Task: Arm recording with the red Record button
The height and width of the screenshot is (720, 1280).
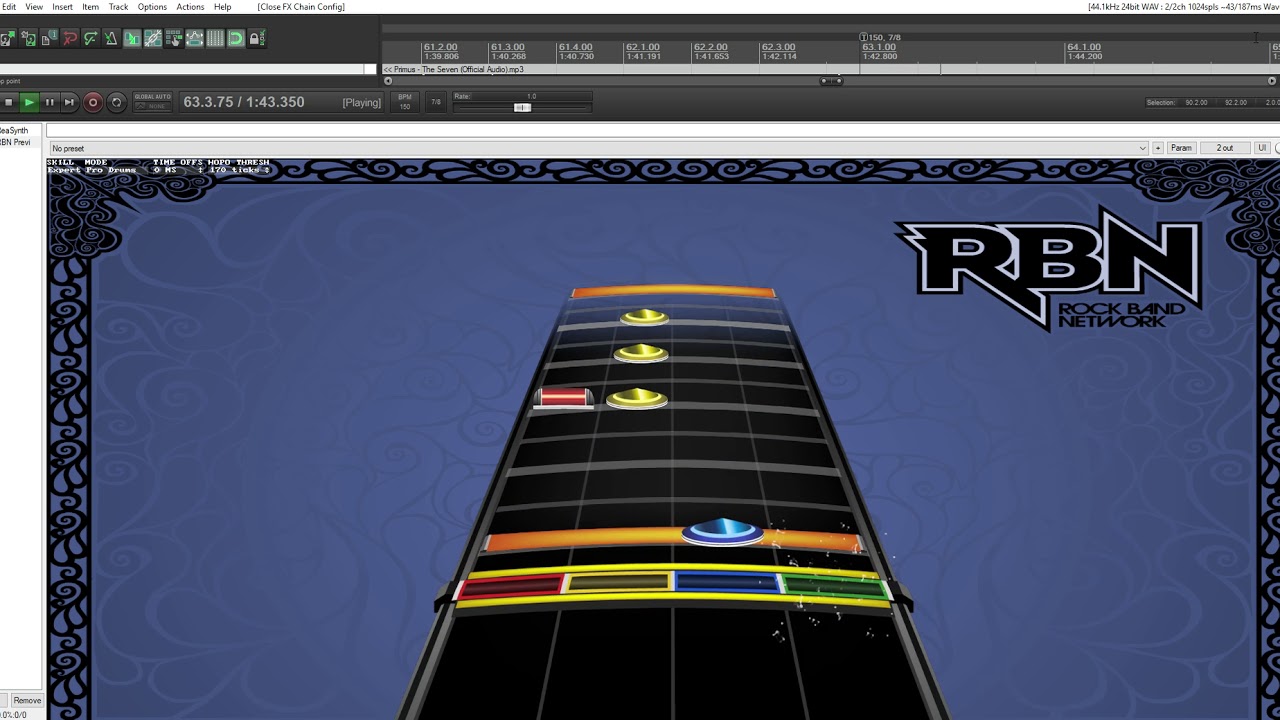Action: coord(92,102)
